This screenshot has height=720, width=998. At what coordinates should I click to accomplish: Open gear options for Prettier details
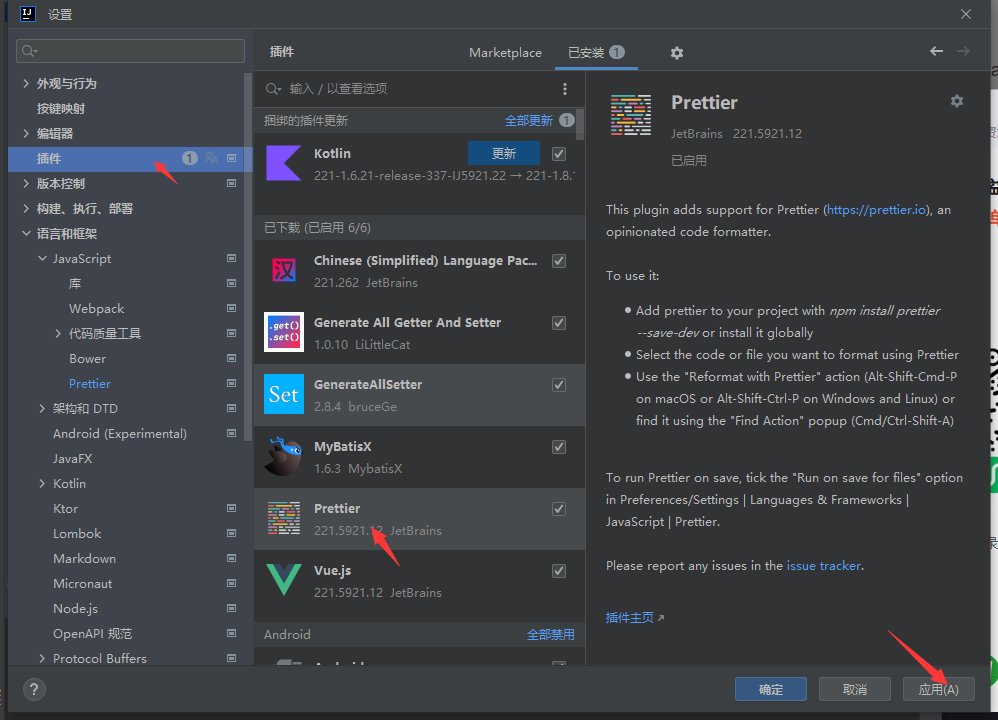point(957,101)
